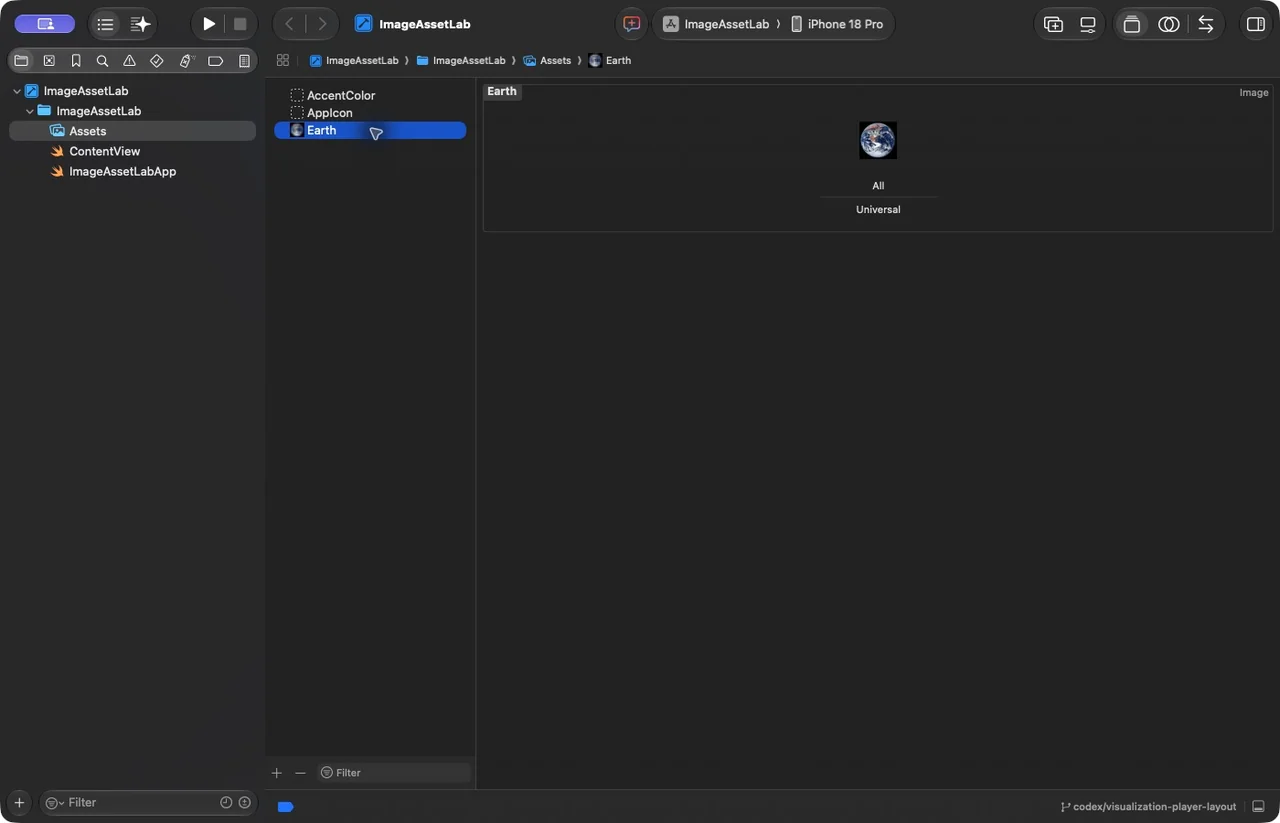This screenshot has width=1280, height=823.
Task: Select Assets in the project navigator
Action: point(132,131)
